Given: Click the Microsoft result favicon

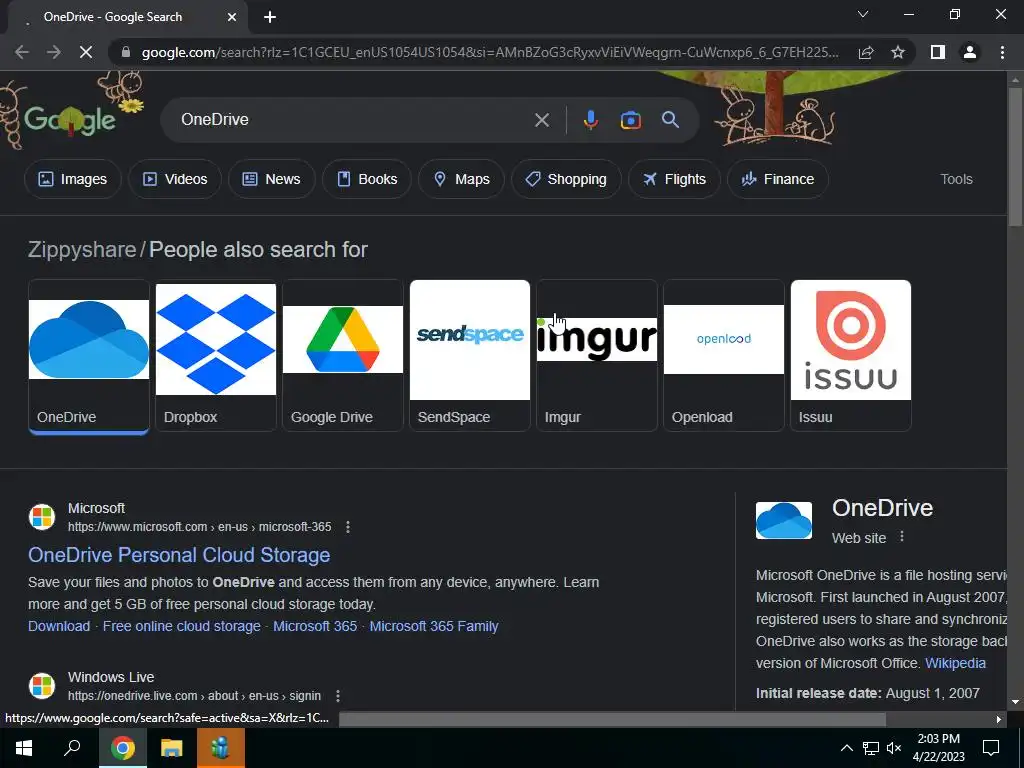Looking at the screenshot, I should (x=42, y=517).
